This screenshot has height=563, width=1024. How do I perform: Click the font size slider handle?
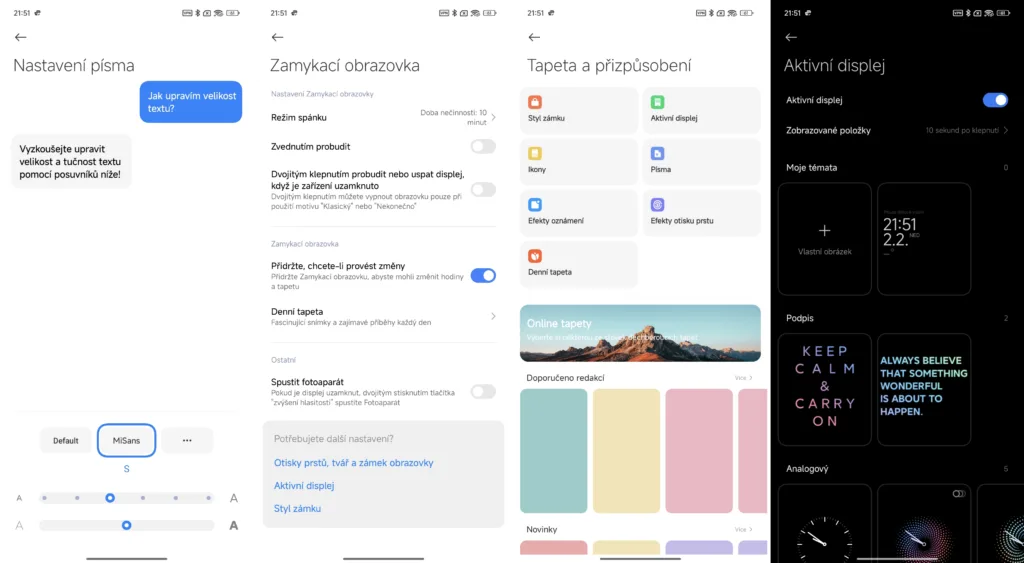[110, 498]
